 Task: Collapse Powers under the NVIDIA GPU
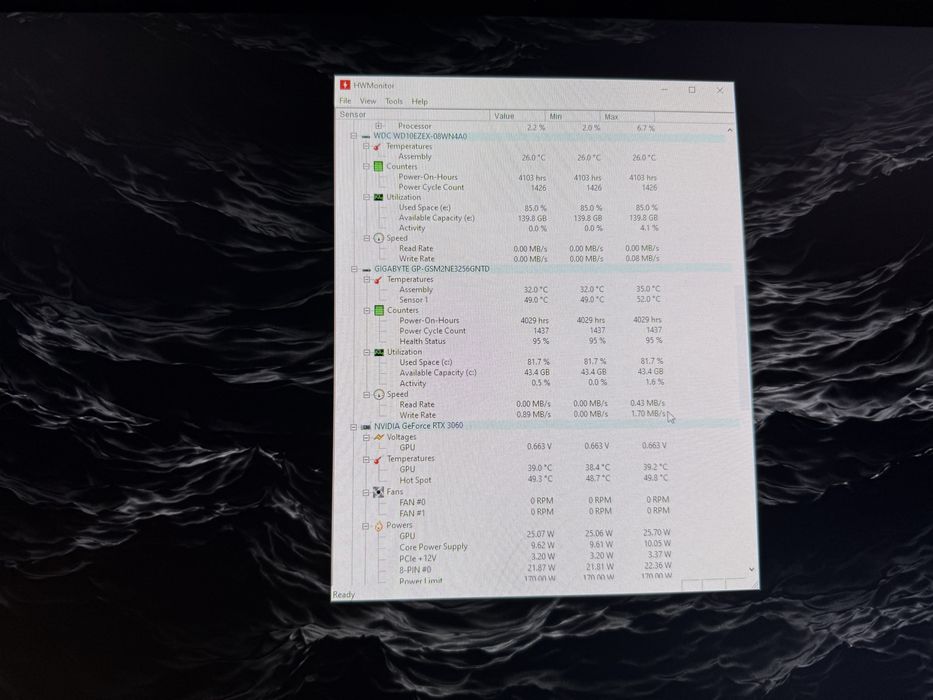[366, 526]
